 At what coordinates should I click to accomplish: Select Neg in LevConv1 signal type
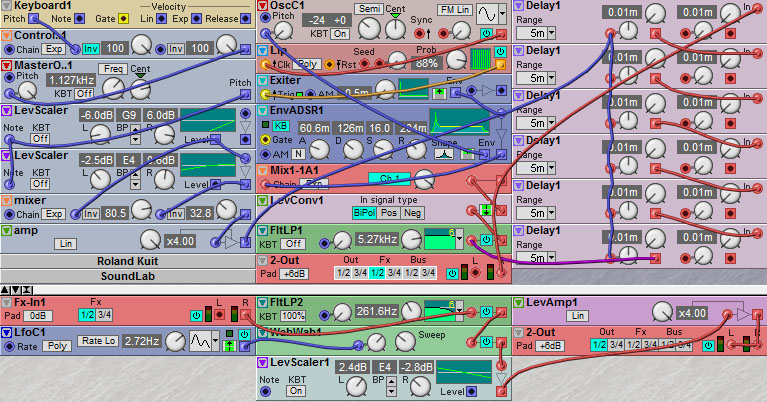click(x=412, y=213)
